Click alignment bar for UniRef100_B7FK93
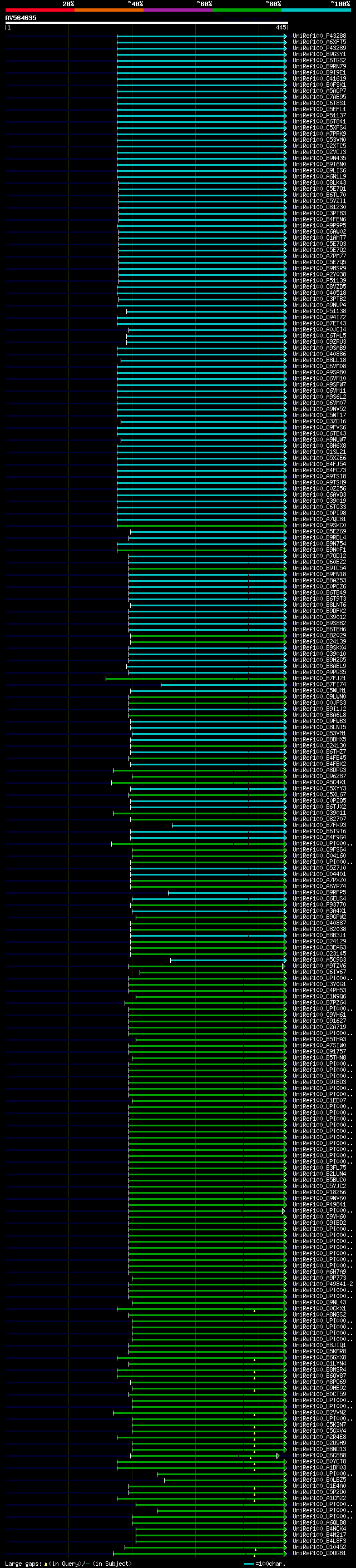 tap(229, 825)
